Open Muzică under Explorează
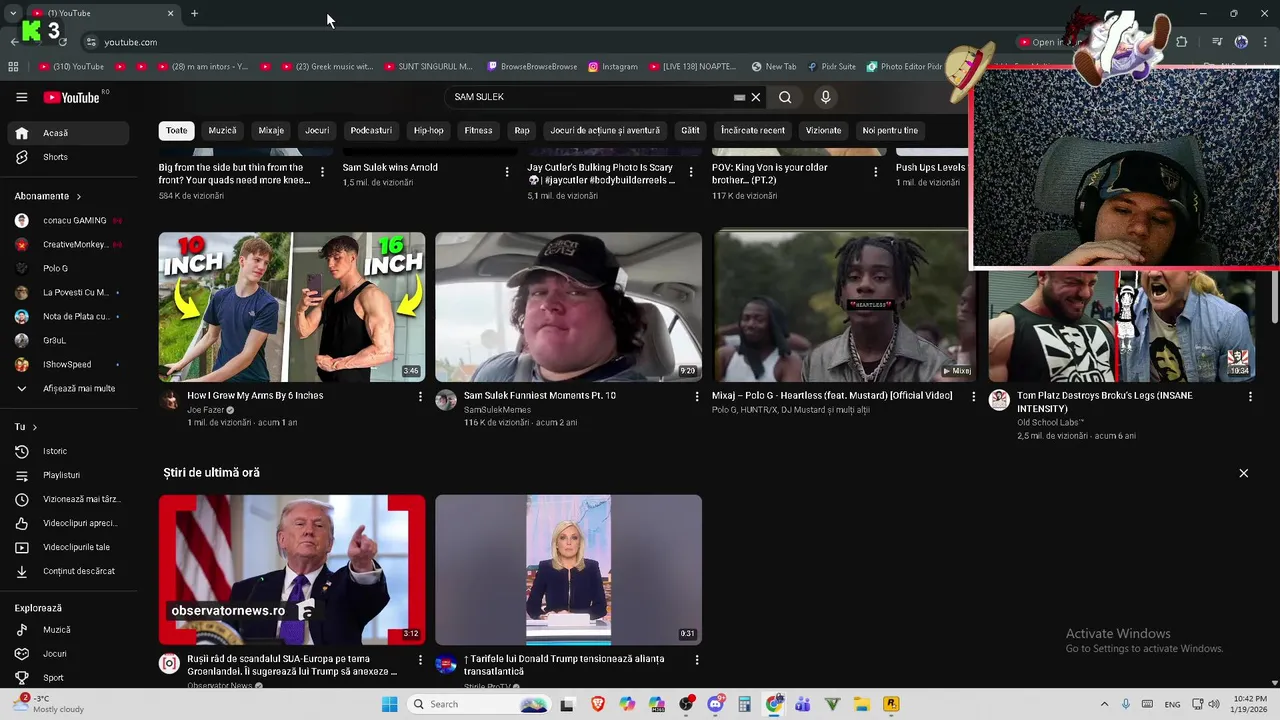 click(x=66, y=630)
